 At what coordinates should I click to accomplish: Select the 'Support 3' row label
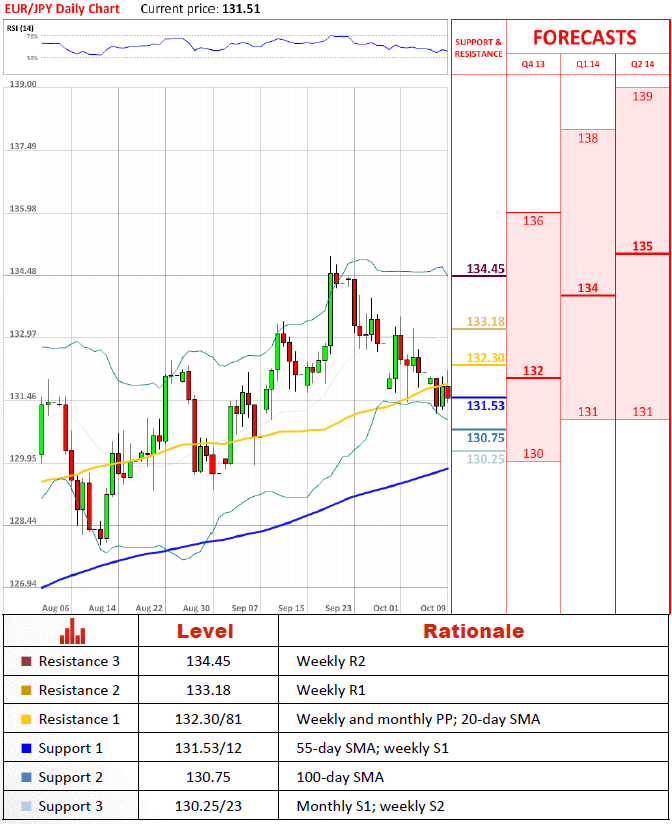(x=70, y=806)
